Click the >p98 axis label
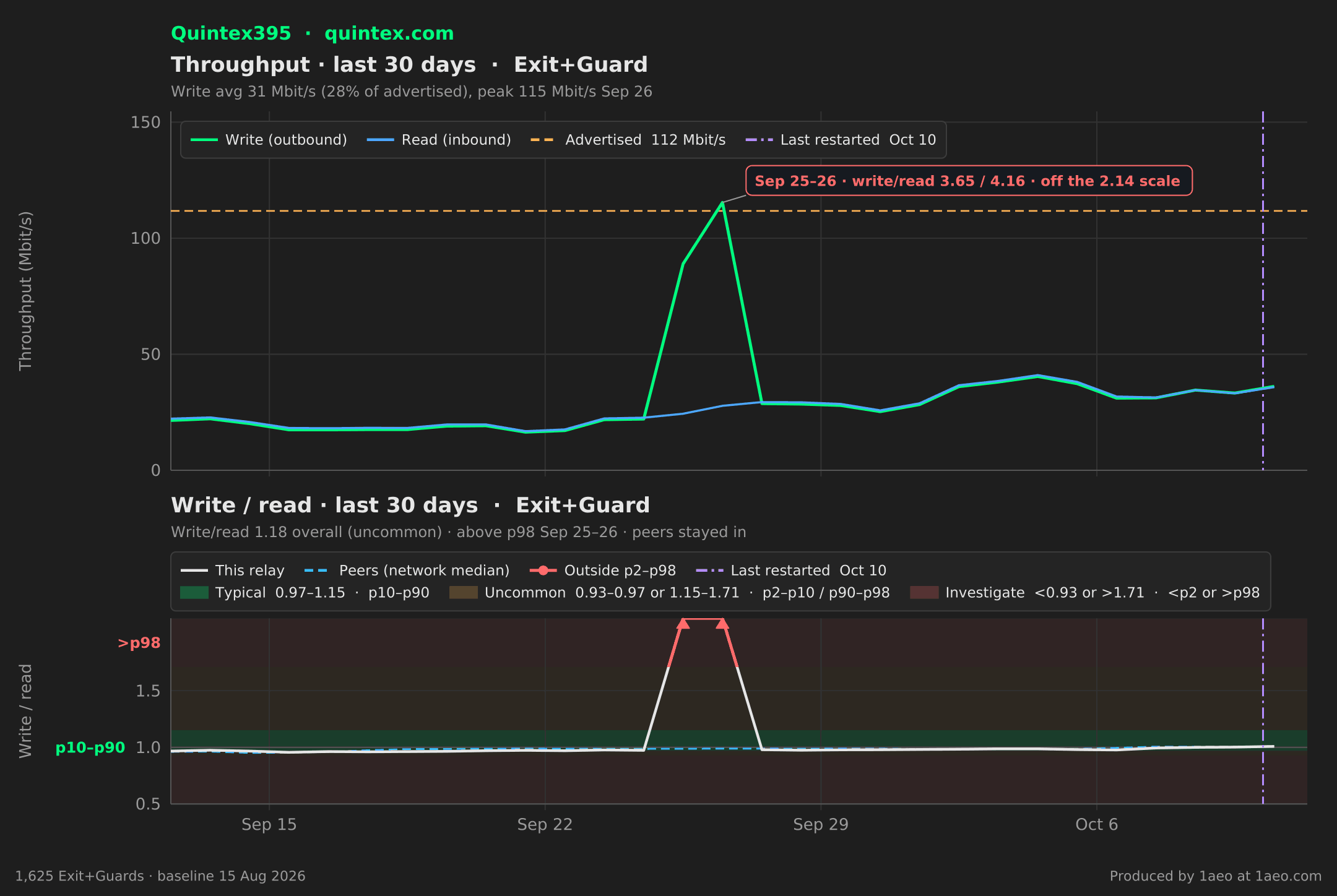Image resolution: width=1337 pixels, height=896 pixels. point(139,644)
